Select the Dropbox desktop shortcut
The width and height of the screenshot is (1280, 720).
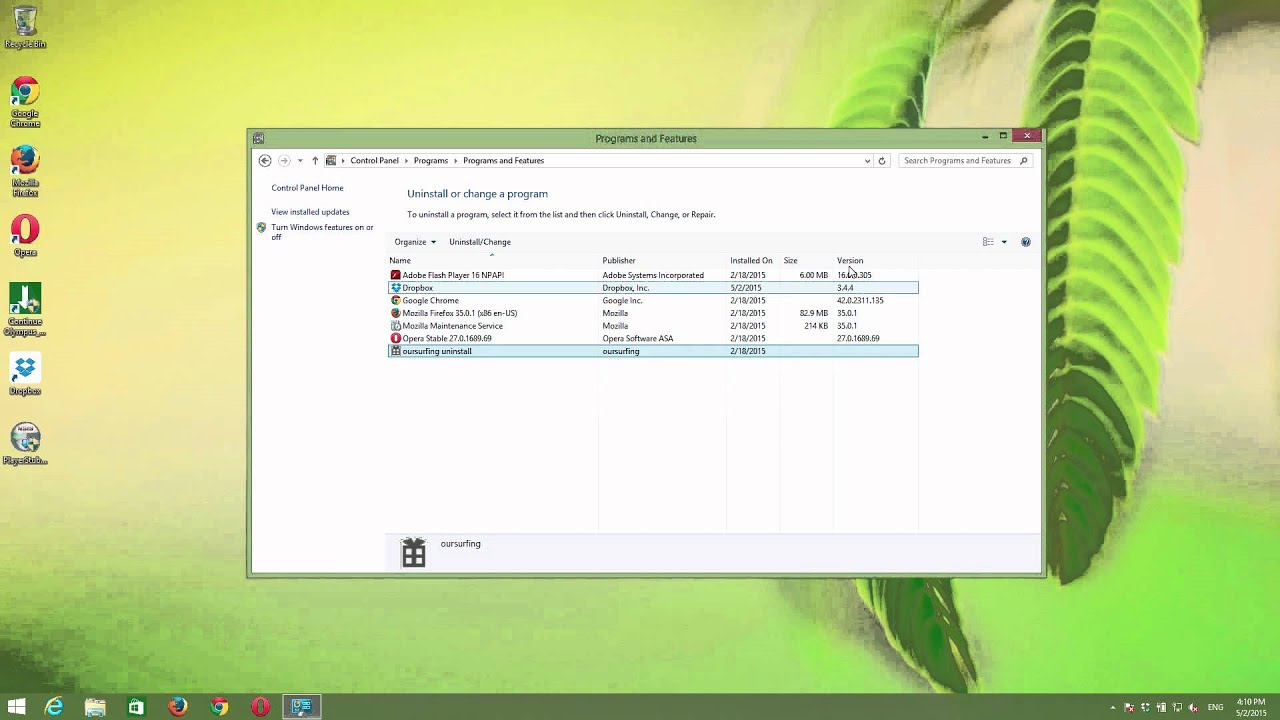click(25, 376)
